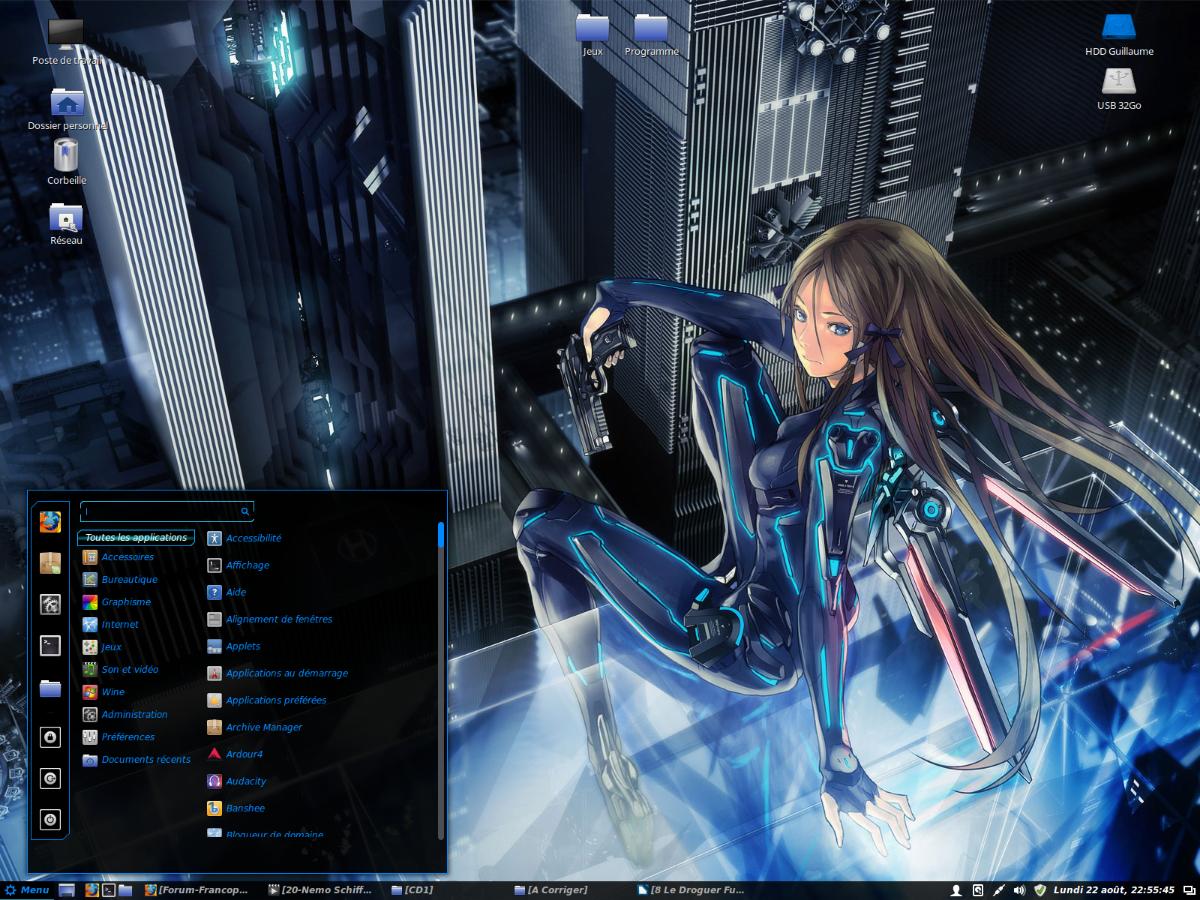
Task: Launch Terminal from menu favorites sidebar
Action: (x=50, y=646)
